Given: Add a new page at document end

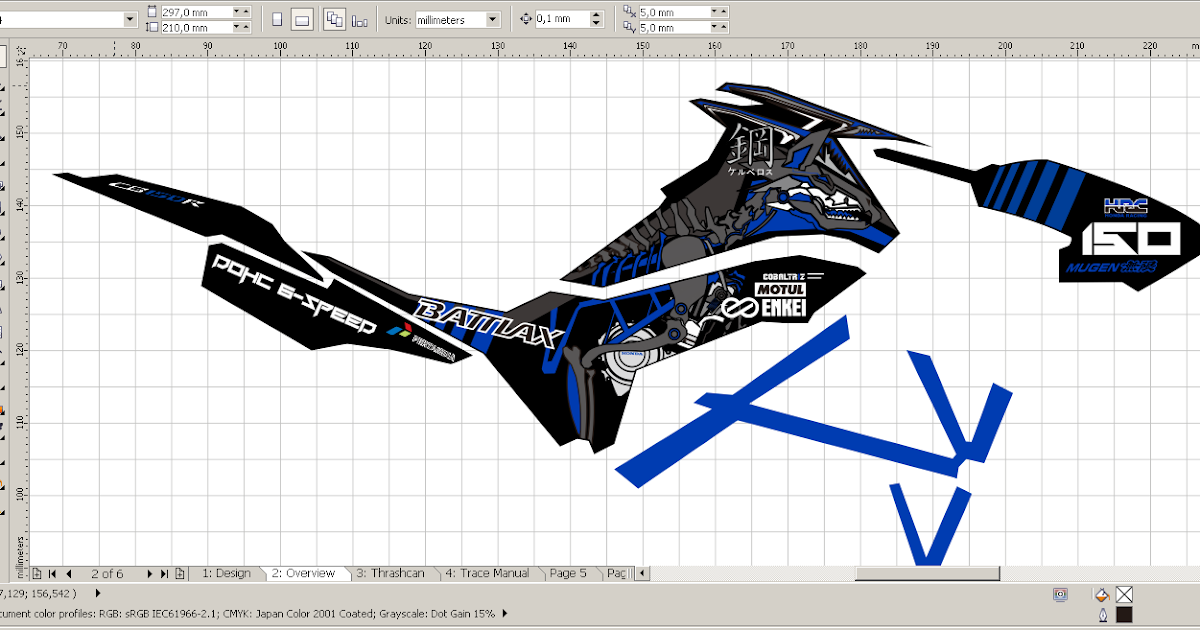Looking at the screenshot, I should [180, 573].
